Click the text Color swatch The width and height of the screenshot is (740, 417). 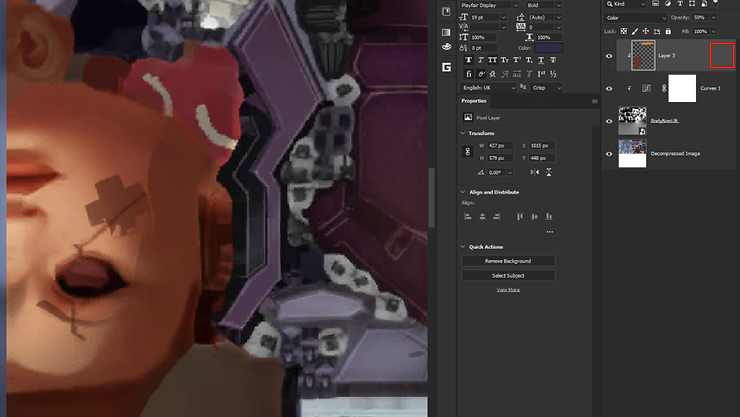(549, 48)
